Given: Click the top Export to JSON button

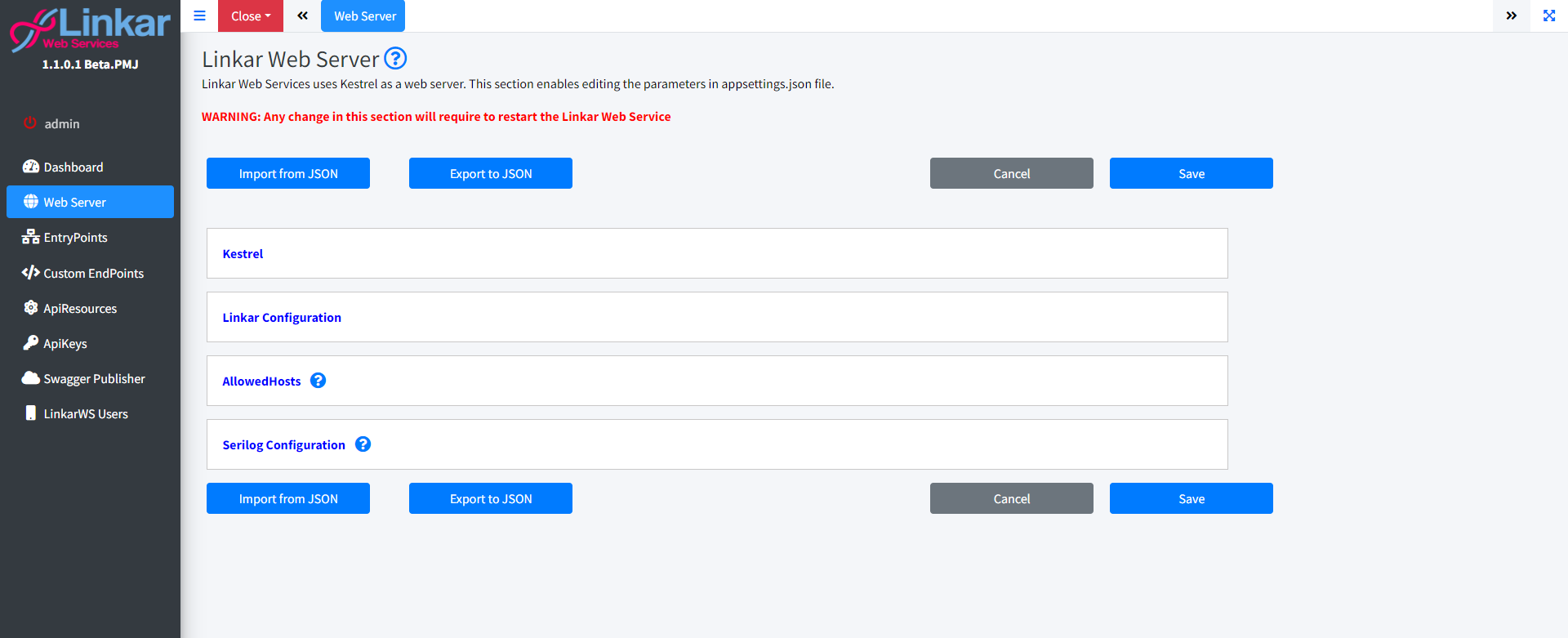Looking at the screenshot, I should pos(490,173).
